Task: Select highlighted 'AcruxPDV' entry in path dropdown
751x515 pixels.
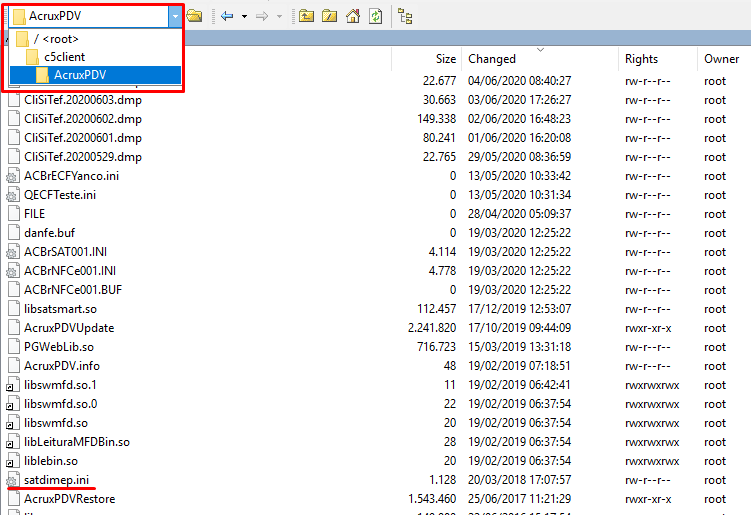Action: (x=96, y=75)
